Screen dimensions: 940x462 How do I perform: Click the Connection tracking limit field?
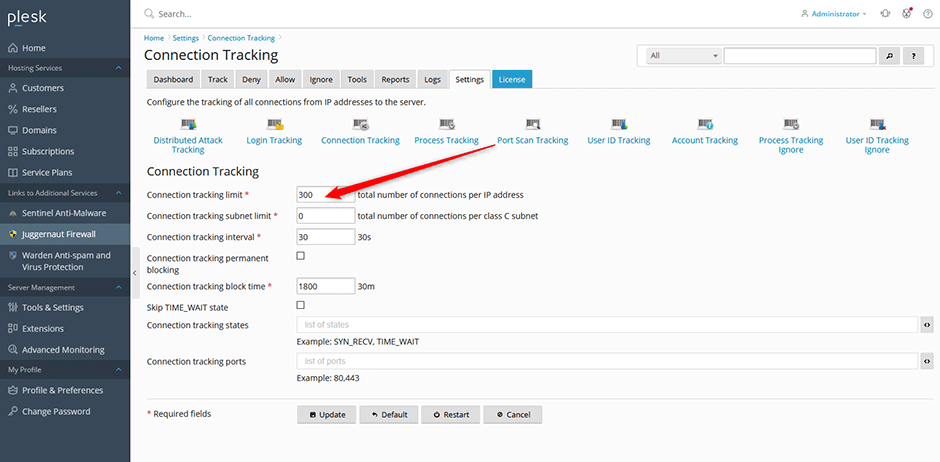(x=326, y=195)
